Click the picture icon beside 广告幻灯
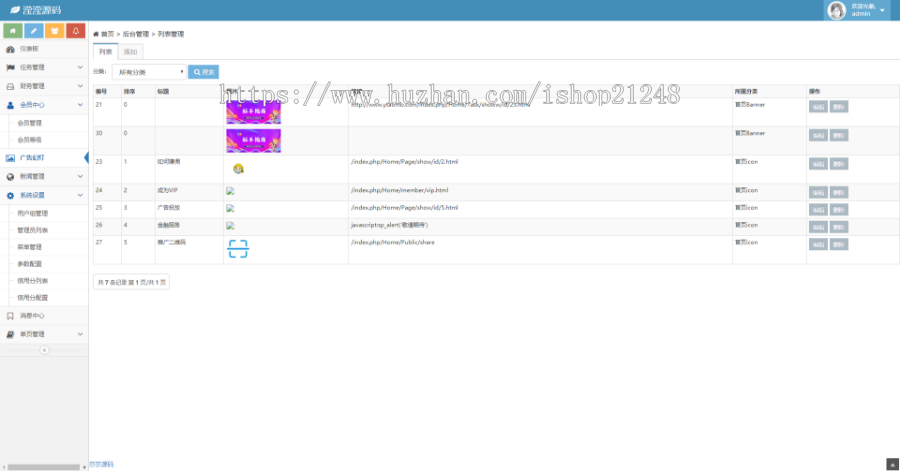This screenshot has width=900, height=472. click(x=10, y=158)
